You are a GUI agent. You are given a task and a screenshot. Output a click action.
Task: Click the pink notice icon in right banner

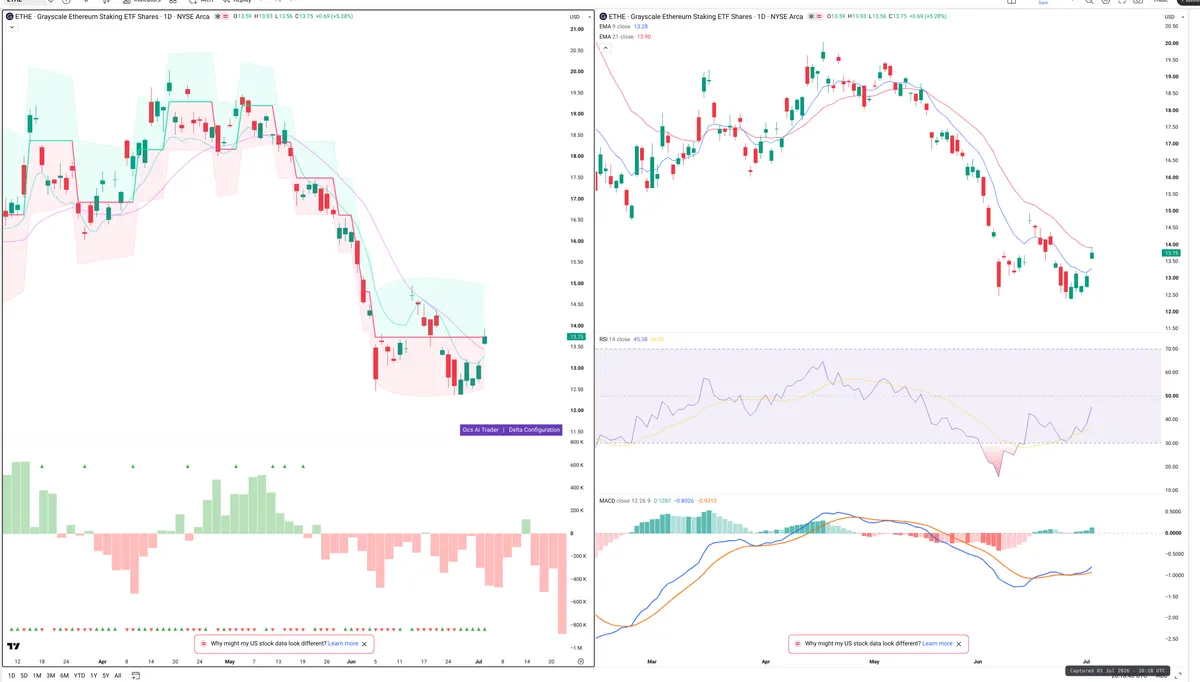[796, 644]
